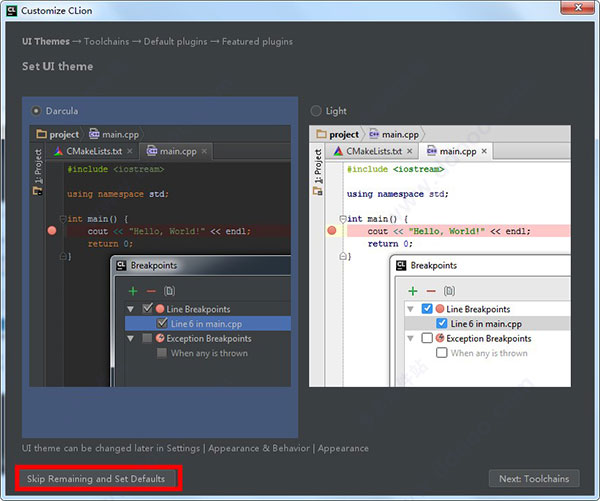Click red breakpoint dot in Darcula gutter
The height and width of the screenshot is (501, 600).
pyautogui.click(x=52, y=230)
